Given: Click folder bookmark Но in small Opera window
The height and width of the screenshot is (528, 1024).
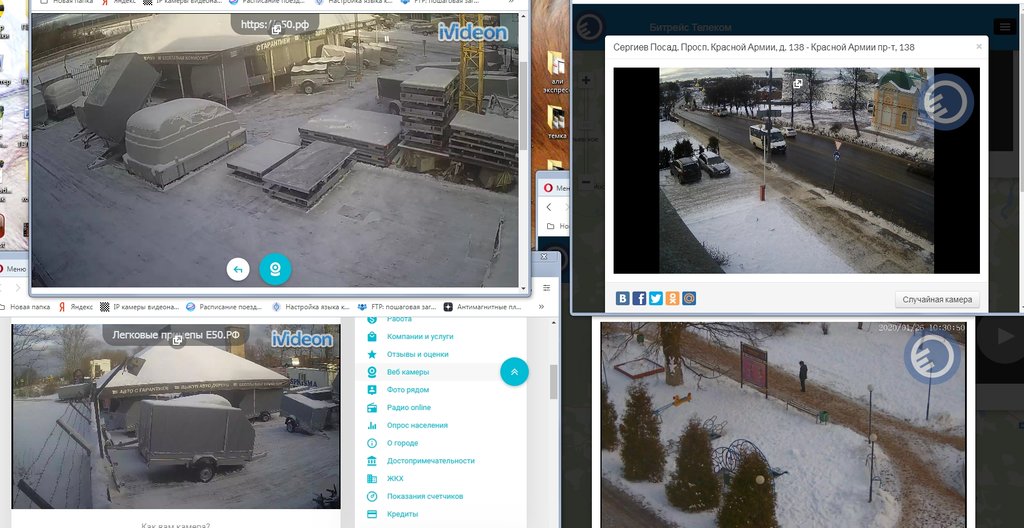Looking at the screenshot, I should tap(556, 226).
